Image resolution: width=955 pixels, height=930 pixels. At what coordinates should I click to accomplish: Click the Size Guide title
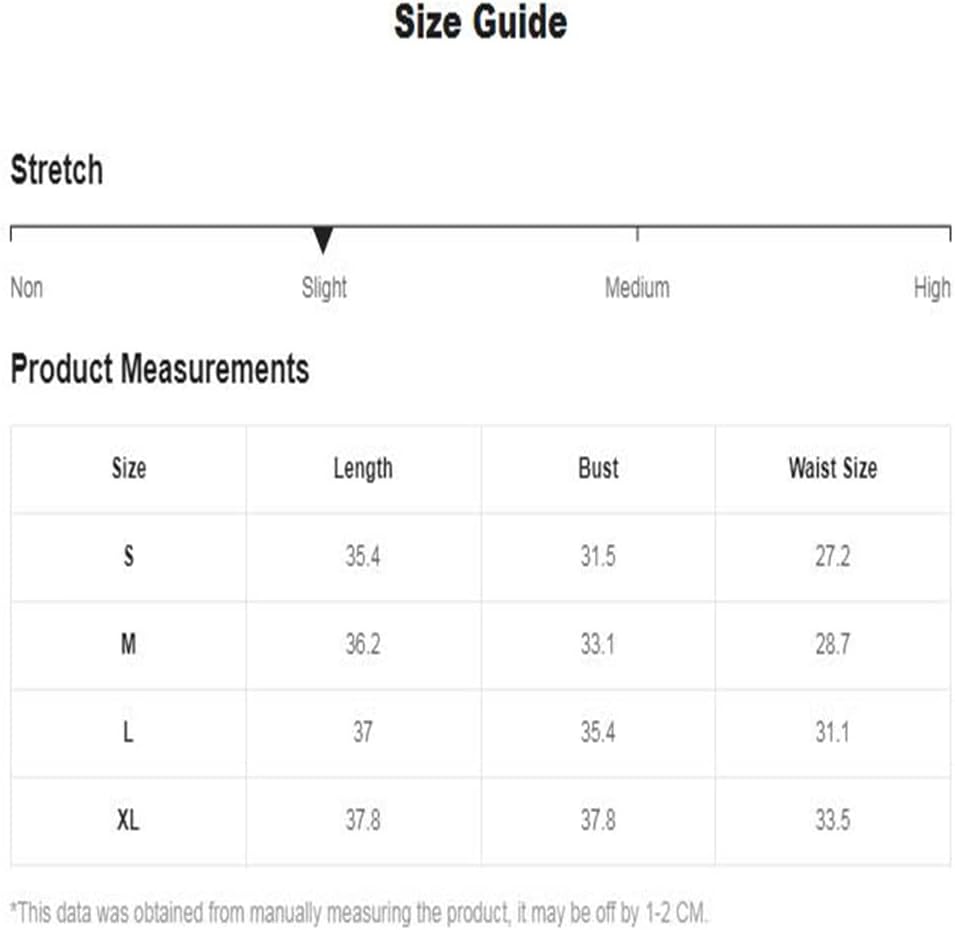[481, 23]
